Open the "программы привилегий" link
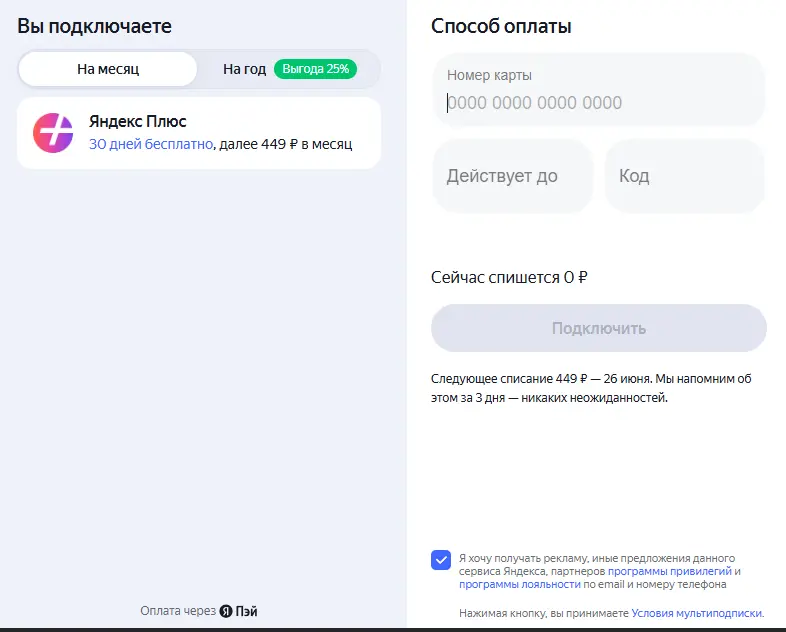Image resolution: width=786 pixels, height=632 pixels. click(x=670, y=571)
